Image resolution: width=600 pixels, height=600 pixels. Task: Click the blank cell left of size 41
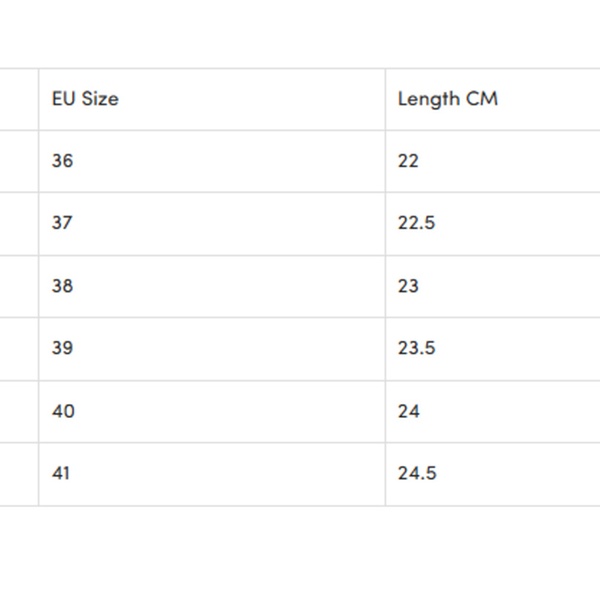coord(18,473)
